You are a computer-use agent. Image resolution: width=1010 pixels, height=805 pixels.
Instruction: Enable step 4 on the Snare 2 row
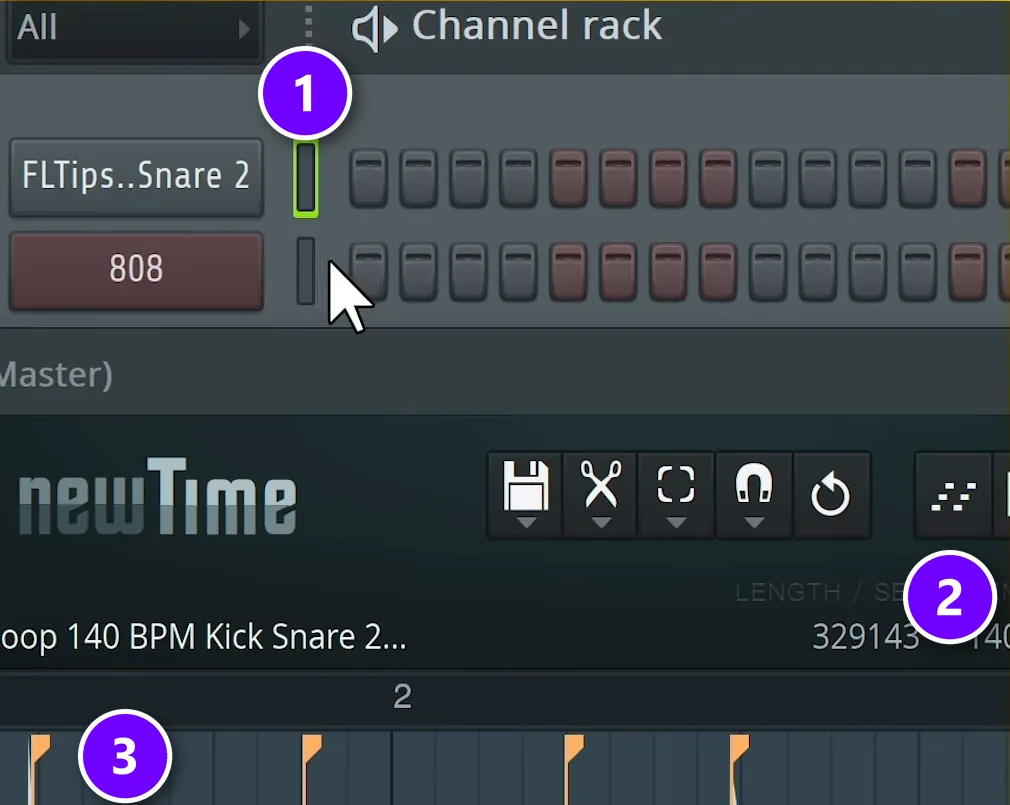519,178
